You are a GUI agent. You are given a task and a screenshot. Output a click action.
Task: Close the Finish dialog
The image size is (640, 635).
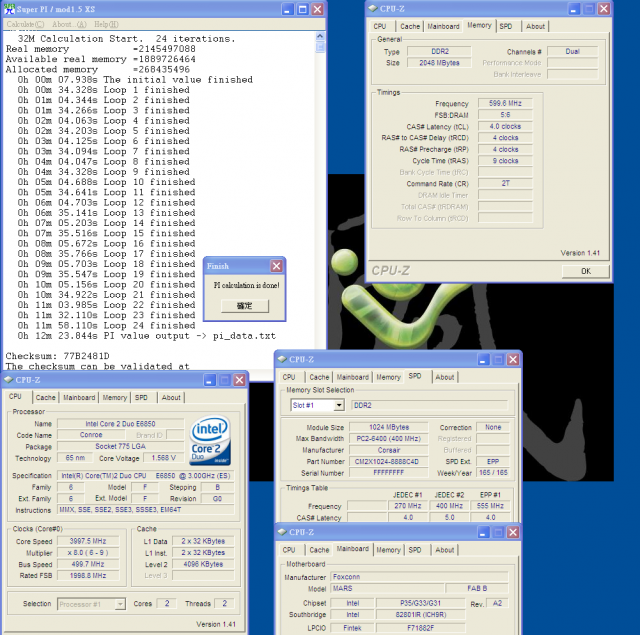(276, 266)
